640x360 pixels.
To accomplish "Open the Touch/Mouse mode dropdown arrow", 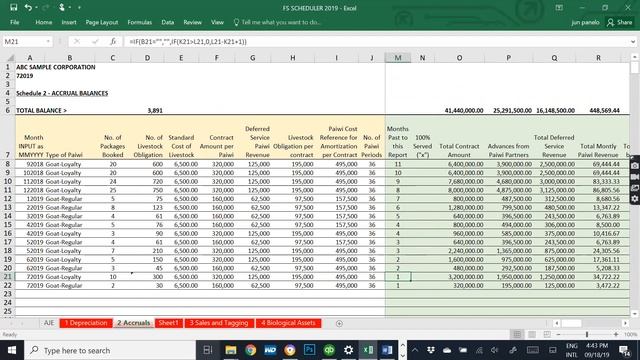I will 69,8.
